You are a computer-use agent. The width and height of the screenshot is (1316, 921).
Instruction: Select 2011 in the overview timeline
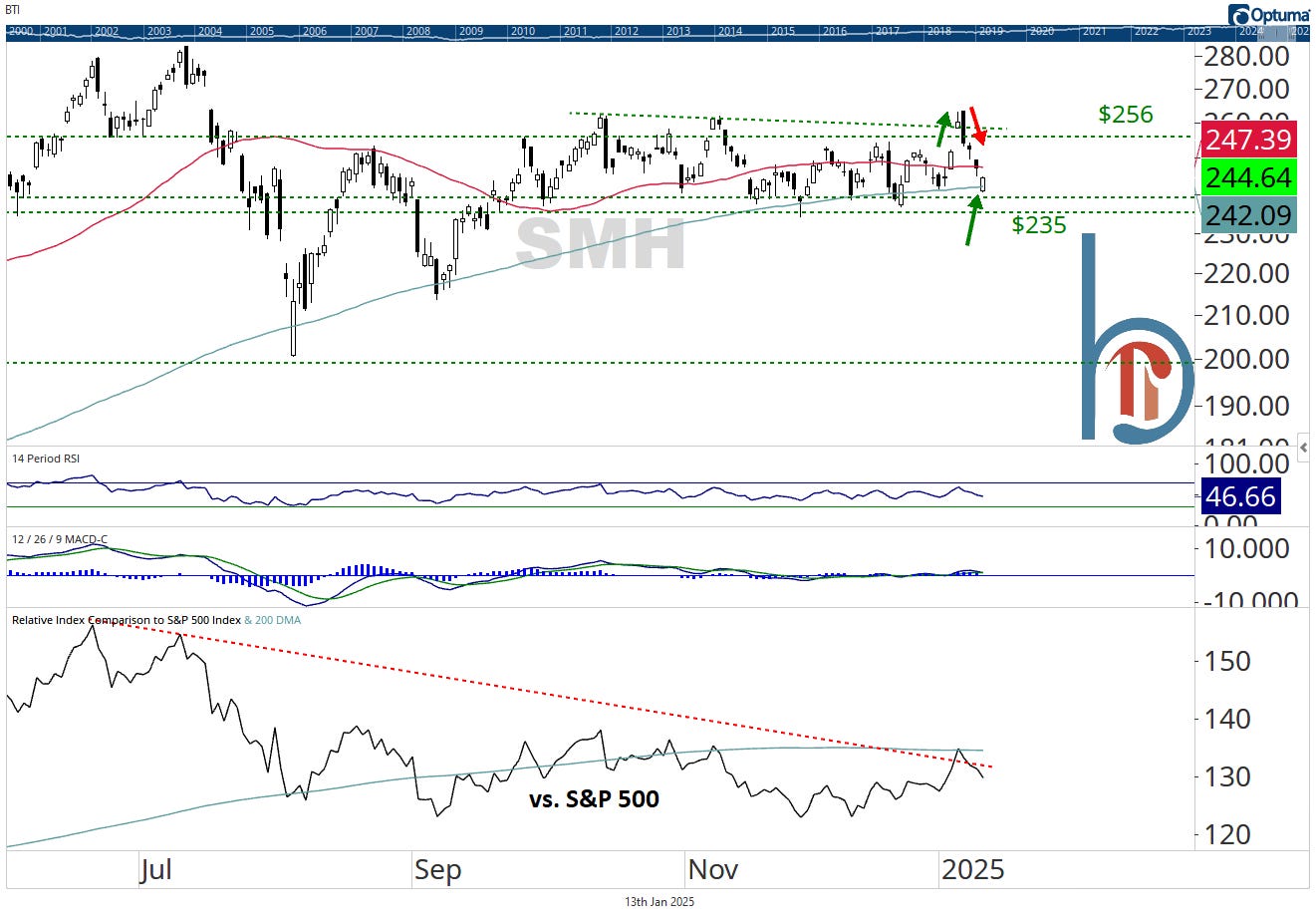(x=575, y=31)
